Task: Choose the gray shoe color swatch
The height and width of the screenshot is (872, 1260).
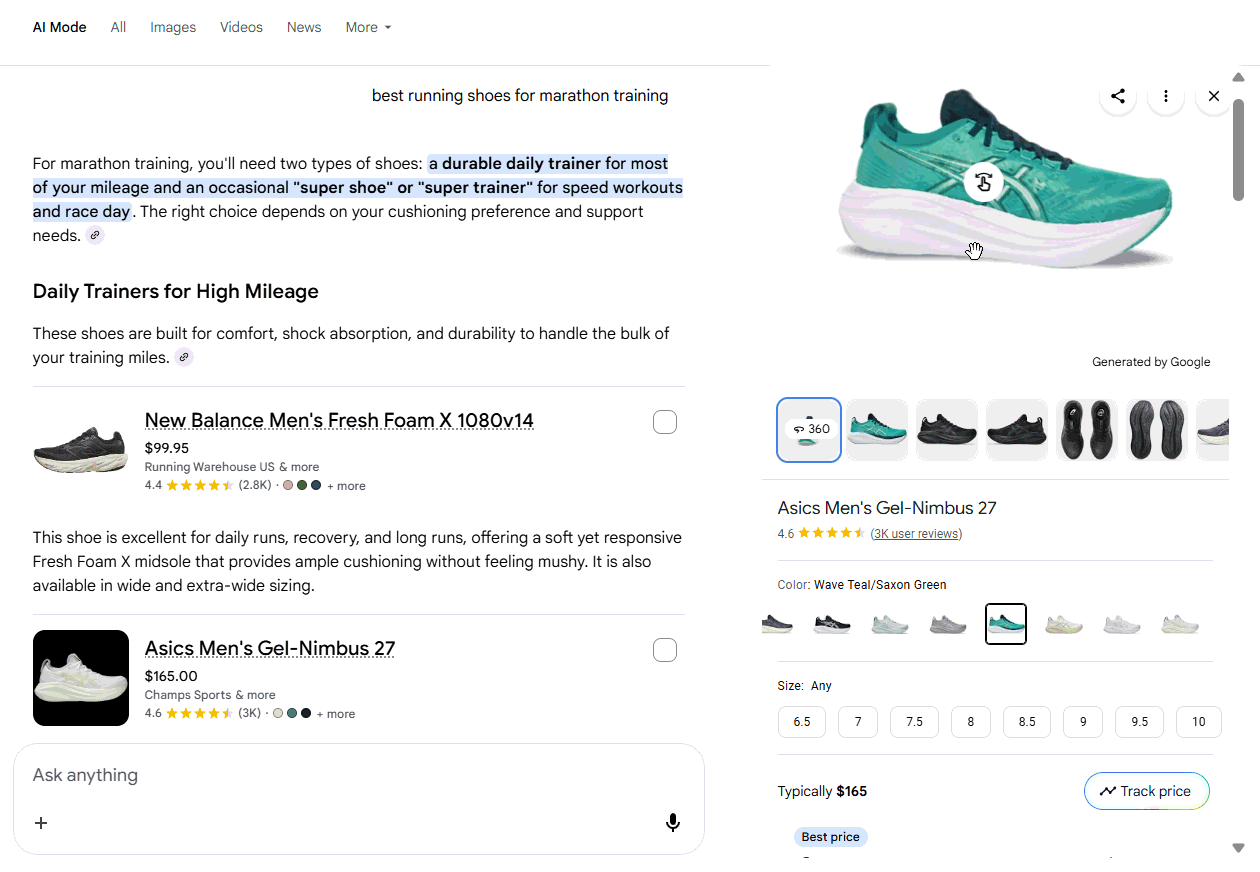Action: 948,625
